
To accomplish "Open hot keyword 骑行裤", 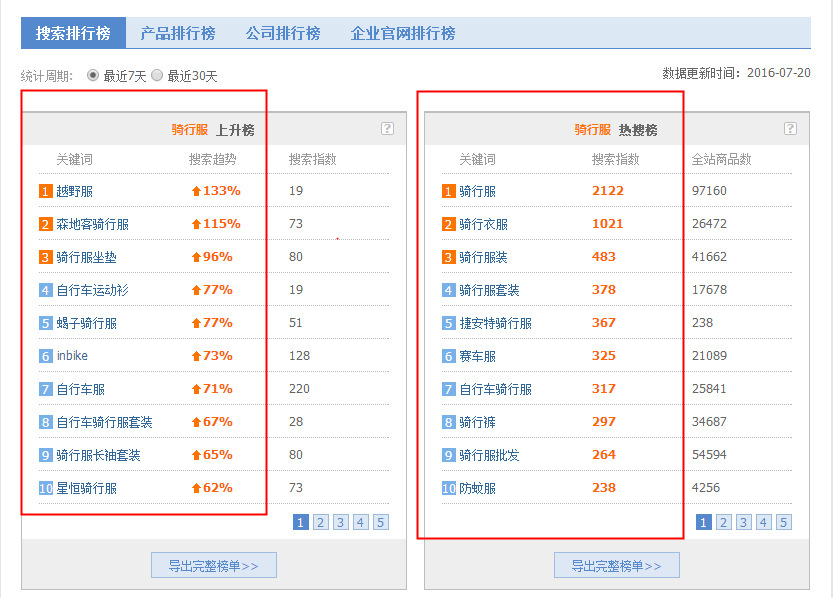I will point(478,422).
